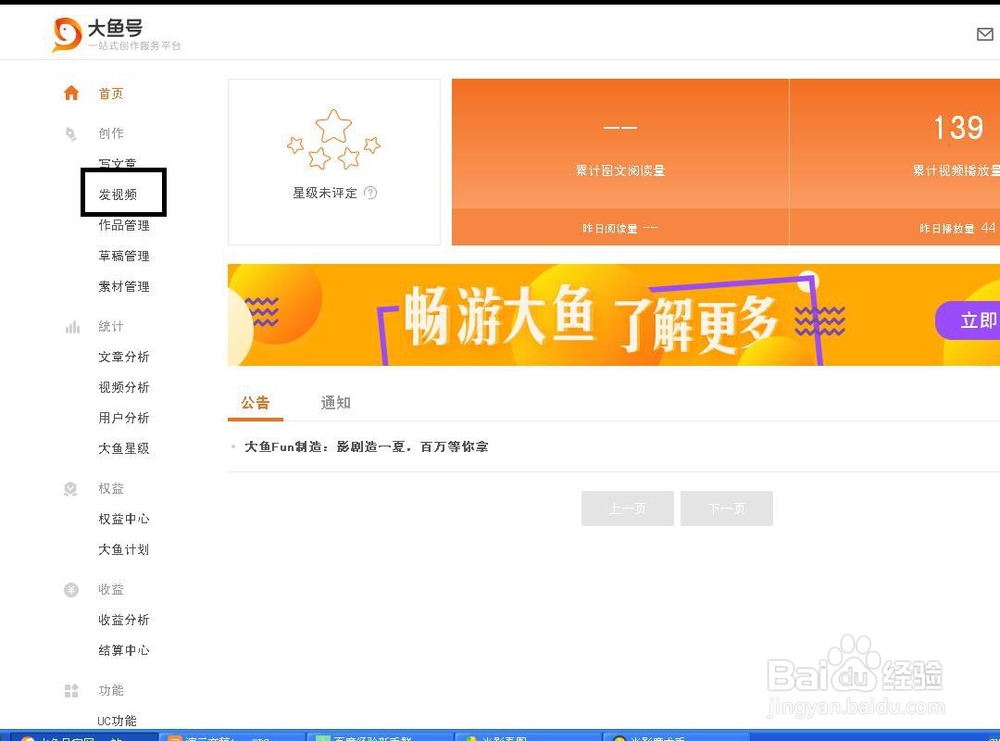Screen dimensions: 1000x741
Task: Click 星级未评定 label
Action: pos(325,193)
